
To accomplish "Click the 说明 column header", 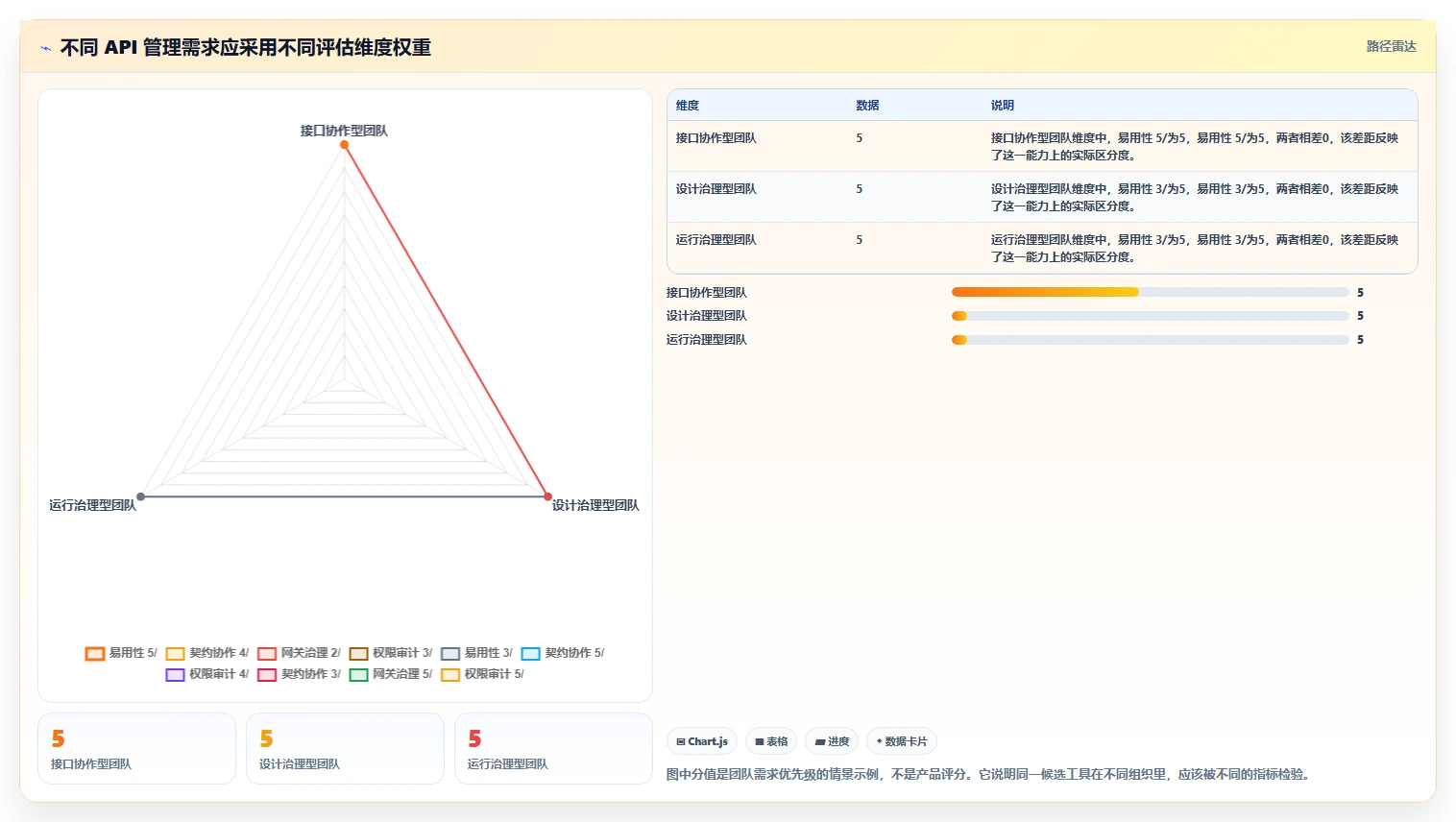I will point(1003,106).
